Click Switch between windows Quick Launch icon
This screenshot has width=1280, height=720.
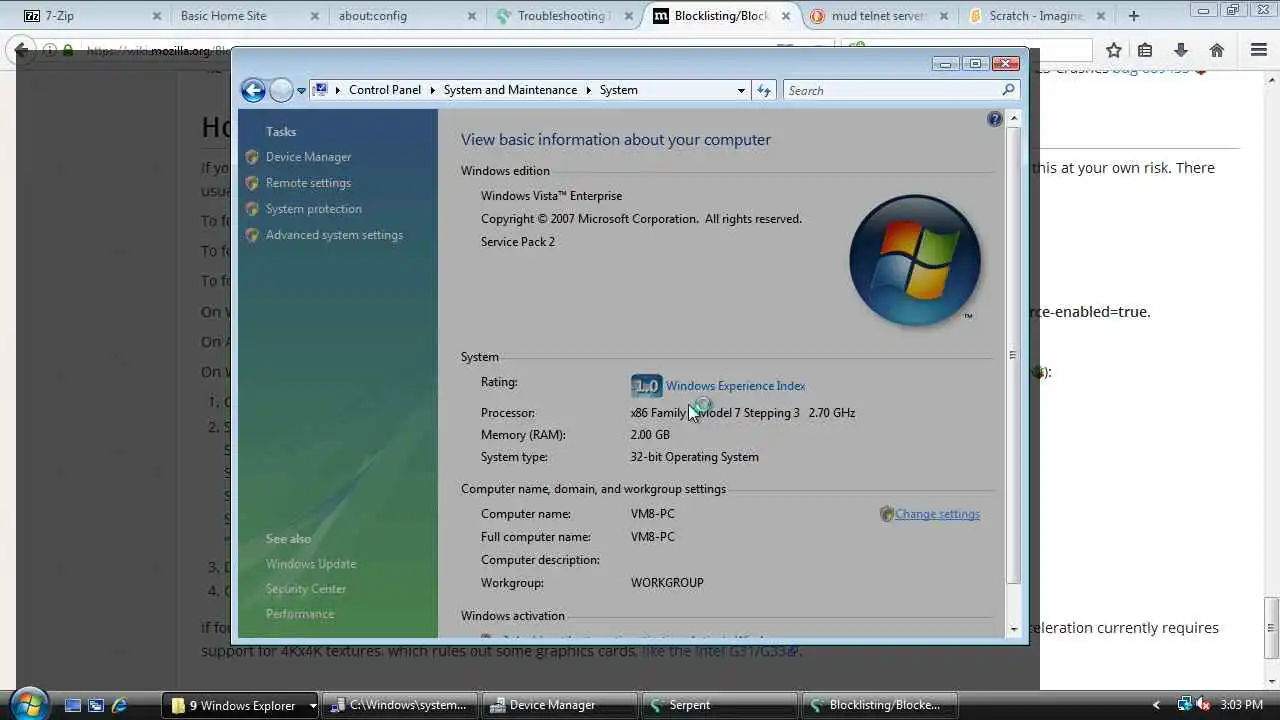[x=96, y=705]
